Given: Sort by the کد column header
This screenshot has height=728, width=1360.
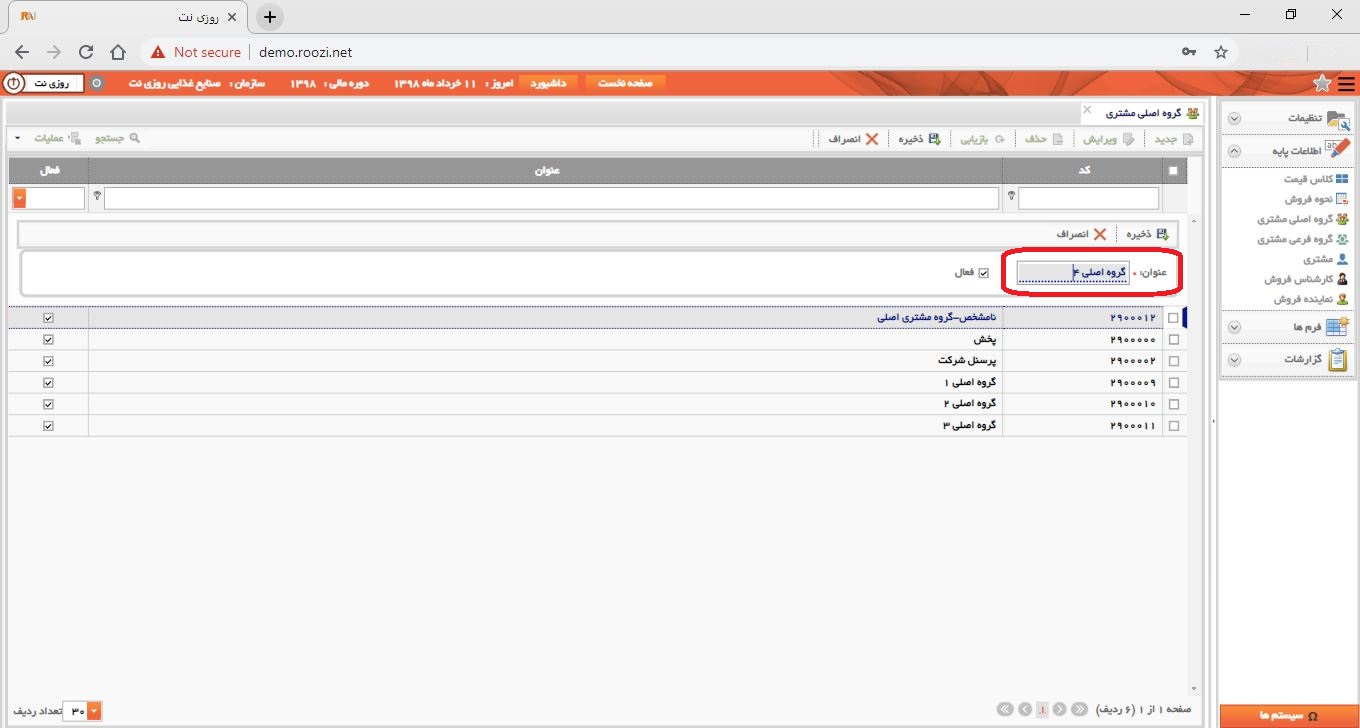Looking at the screenshot, I should (x=1084, y=170).
